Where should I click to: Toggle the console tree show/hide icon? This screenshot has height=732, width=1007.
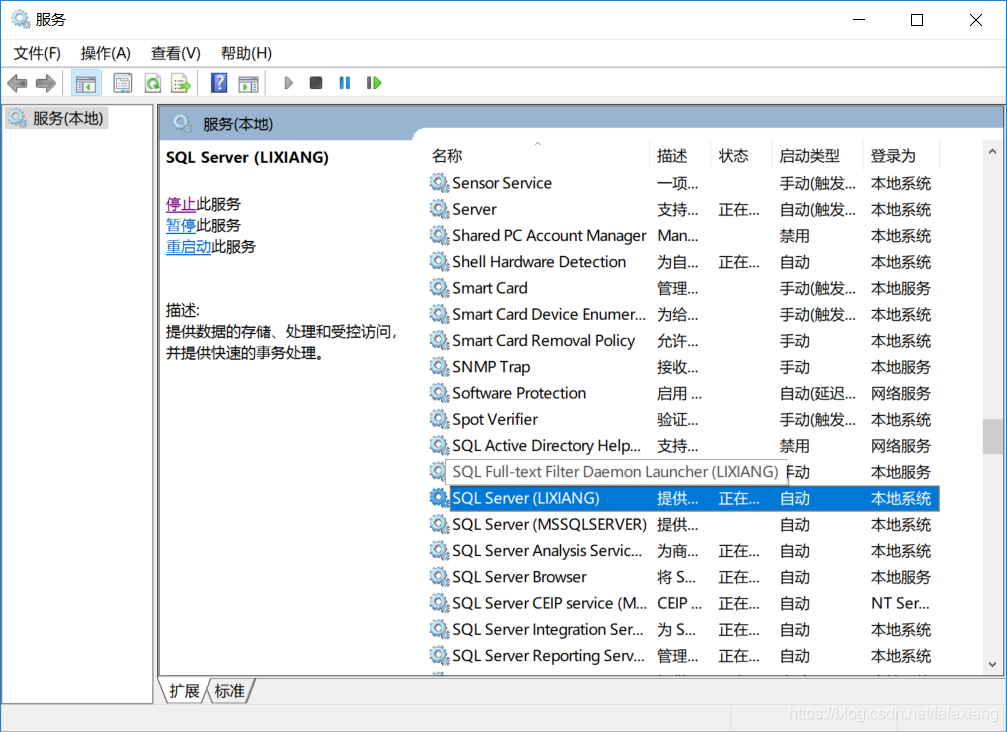pyautogui.click(x=85, y=83)
